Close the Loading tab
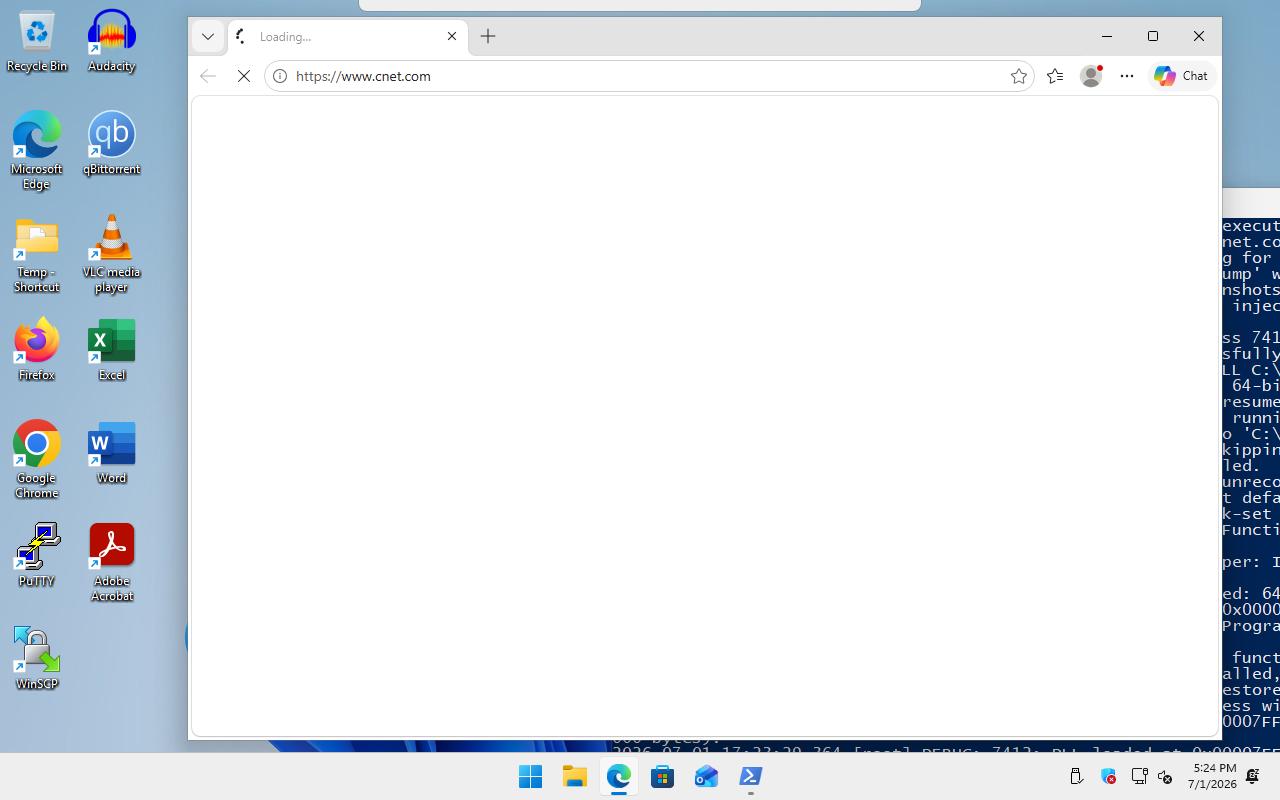 452,36
